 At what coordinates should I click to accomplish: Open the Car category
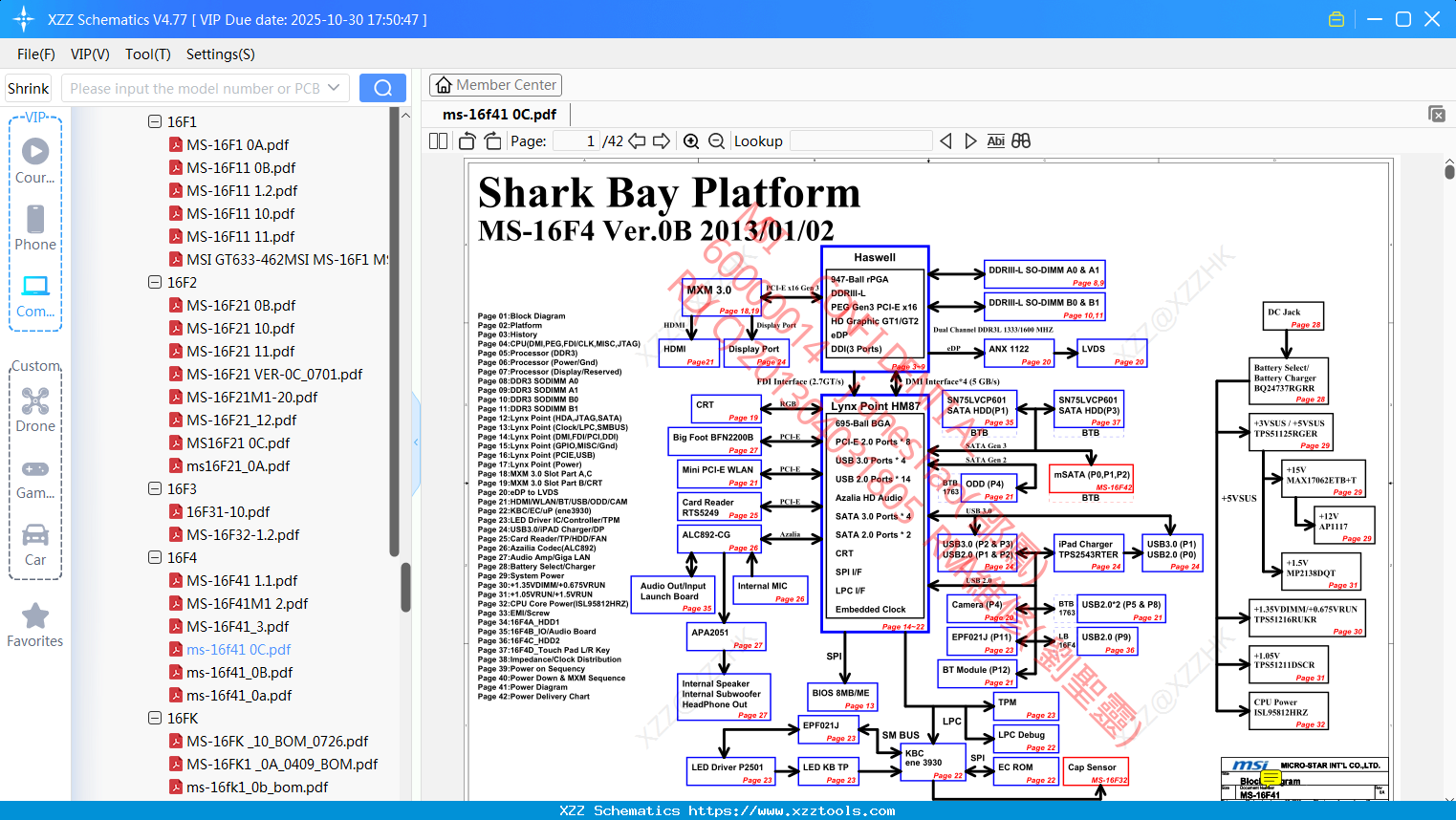tap(35, 545)
